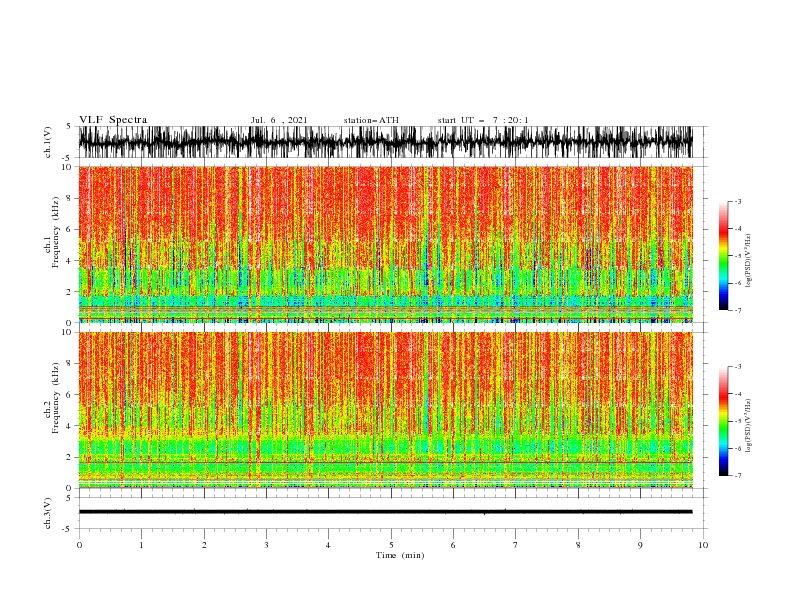Click inside the ch.2 spectrogram panel
The width and height of the screenshot is (792, 612).
[385, 410]
